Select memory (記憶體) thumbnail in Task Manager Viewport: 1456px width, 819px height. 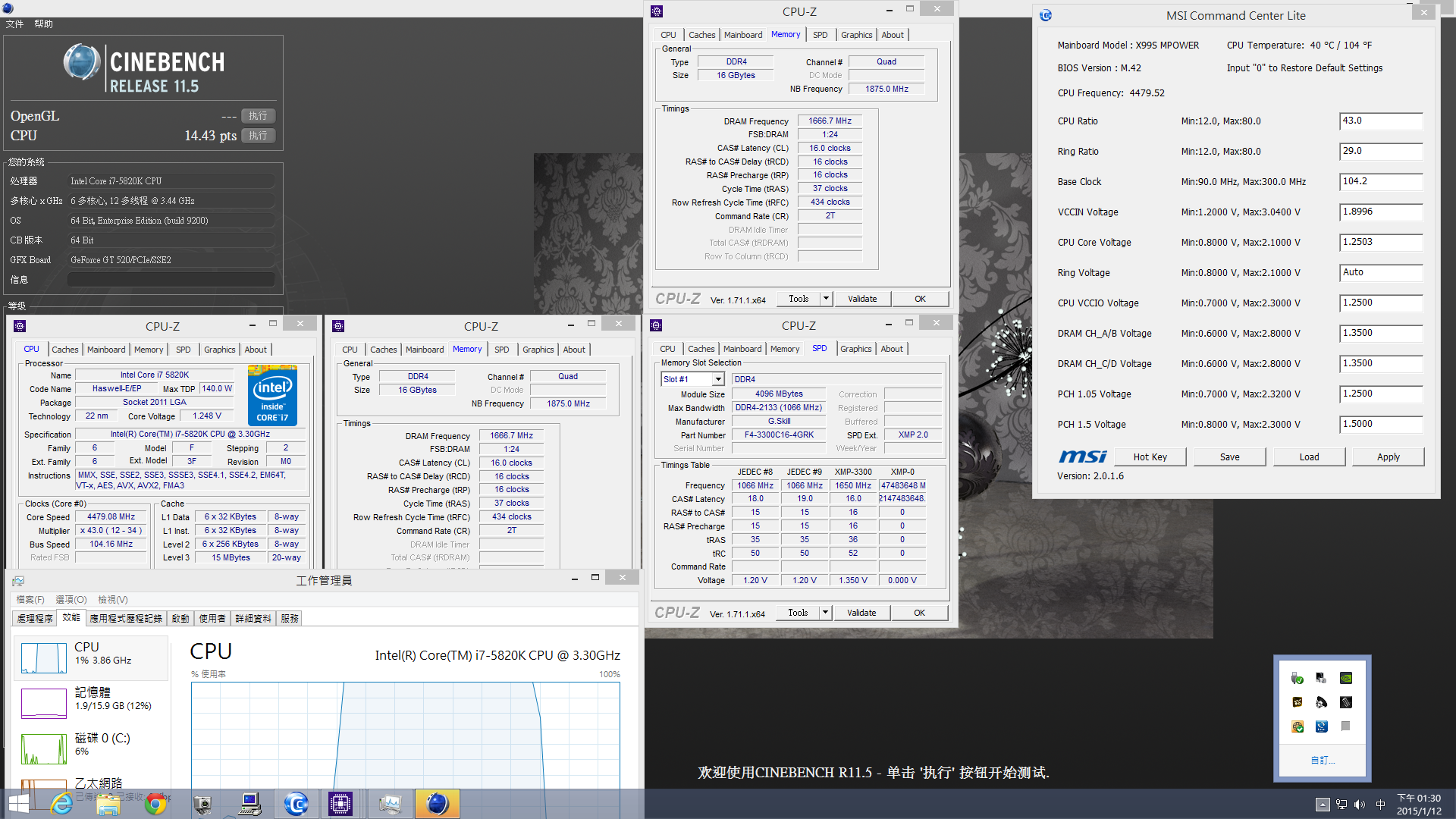[44, 704]
